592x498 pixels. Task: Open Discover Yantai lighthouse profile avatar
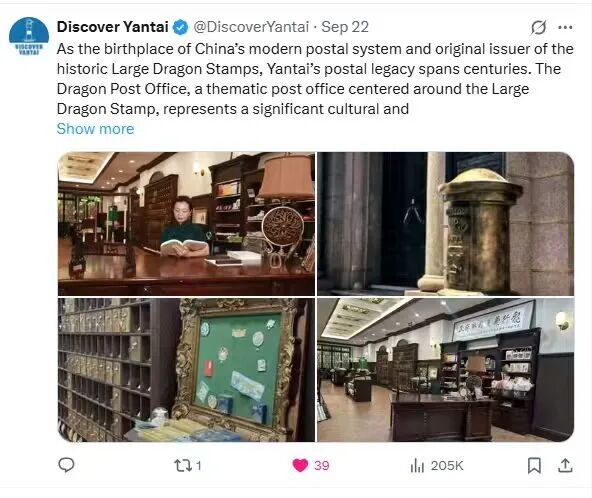click(29, 37)
